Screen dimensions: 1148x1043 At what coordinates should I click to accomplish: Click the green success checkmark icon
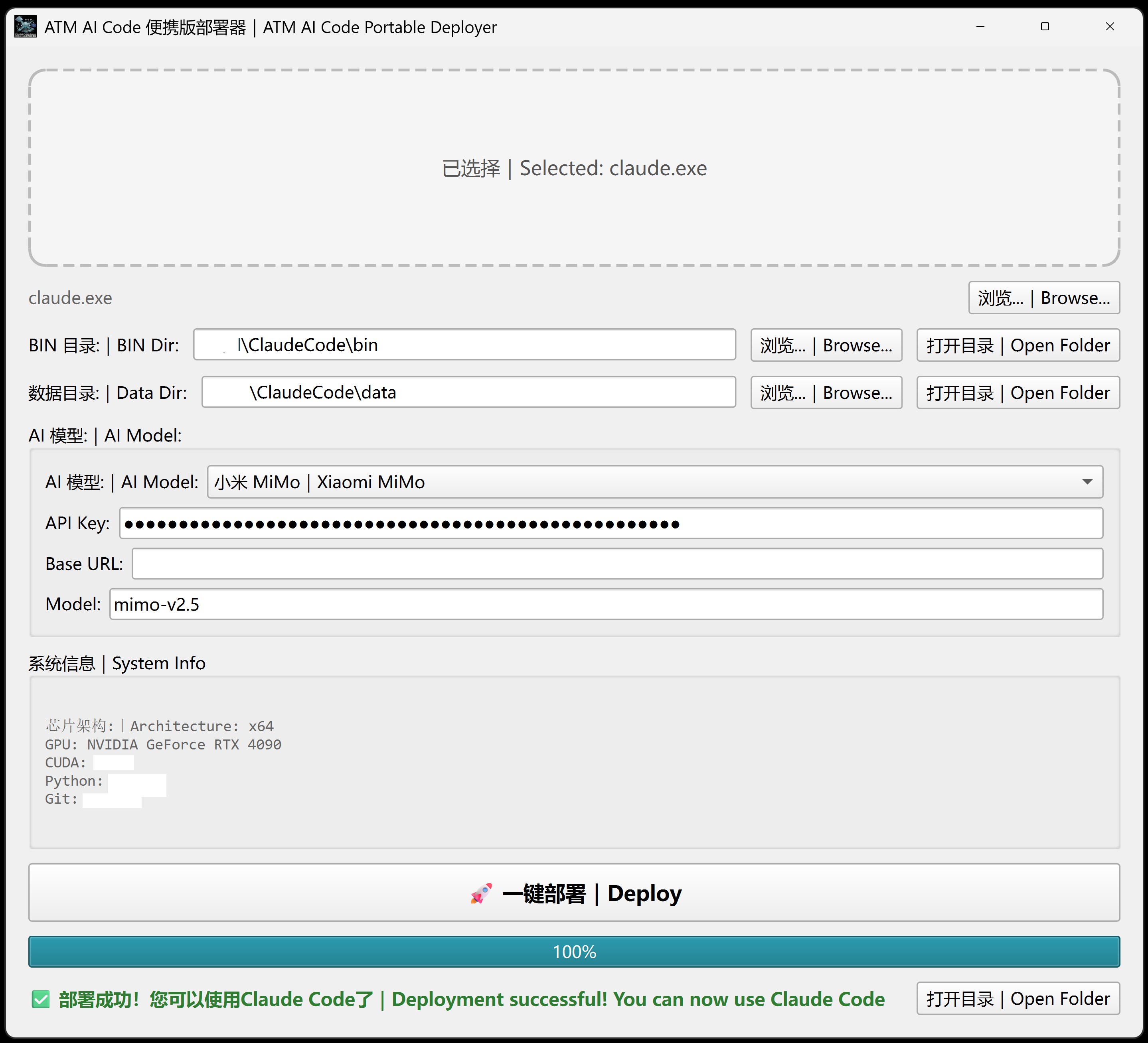point(41,999)
